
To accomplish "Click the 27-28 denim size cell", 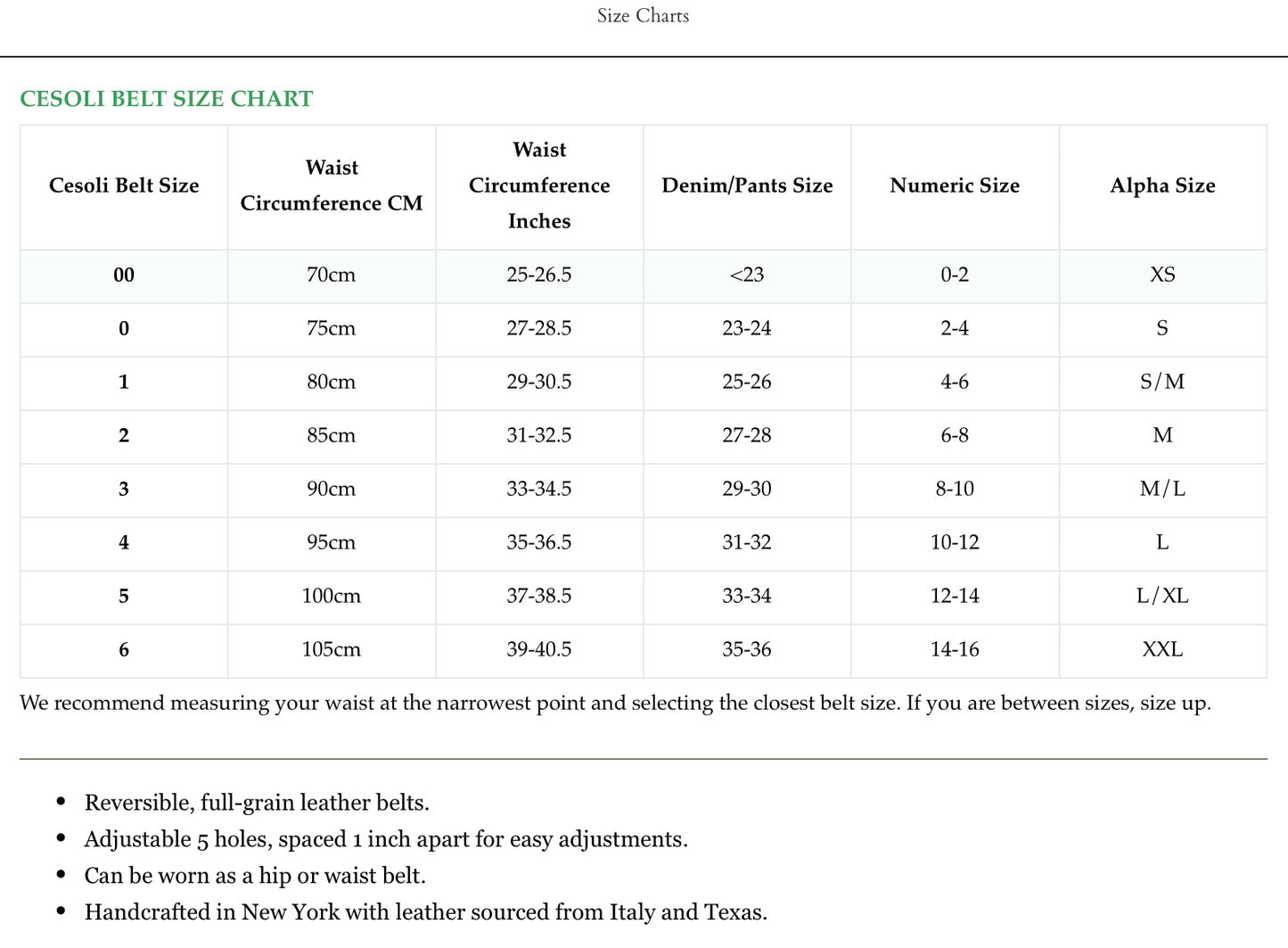I will [747, 435].
